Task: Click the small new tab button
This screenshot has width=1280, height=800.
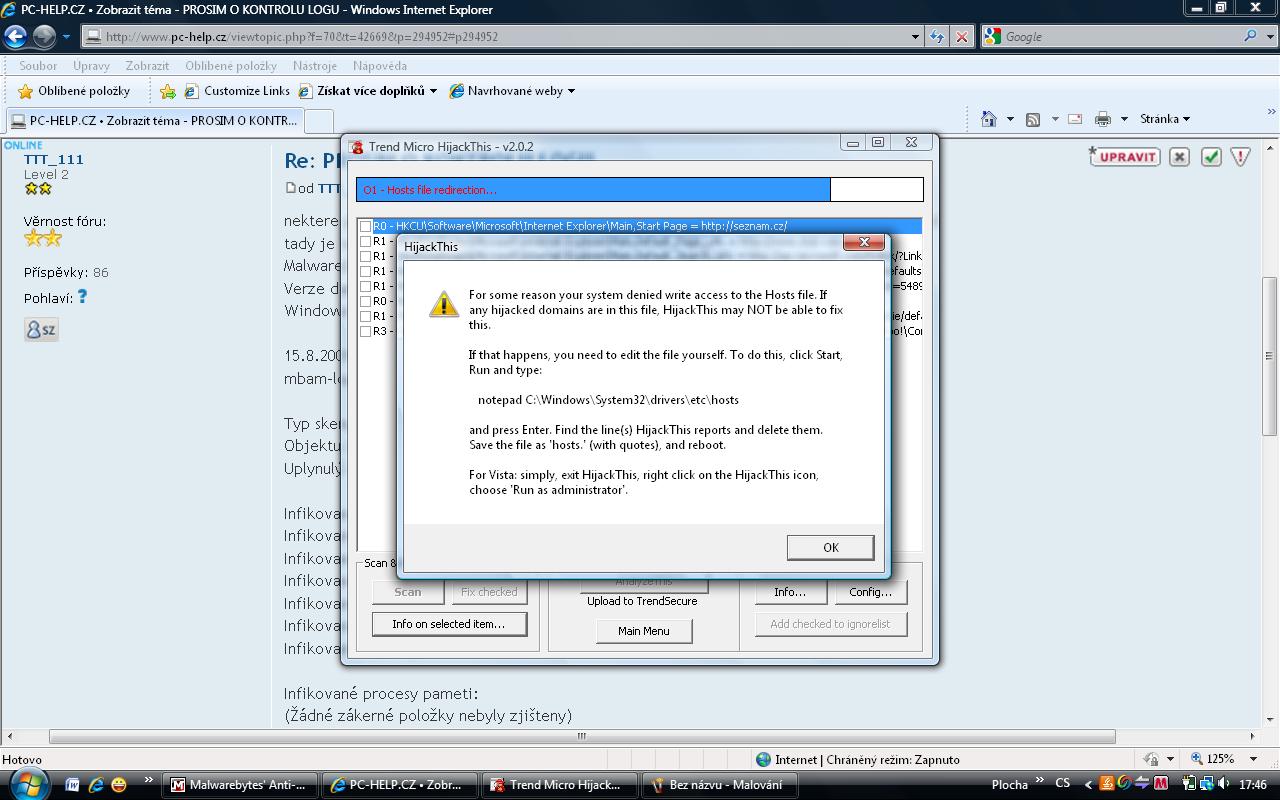Action: 319,120
